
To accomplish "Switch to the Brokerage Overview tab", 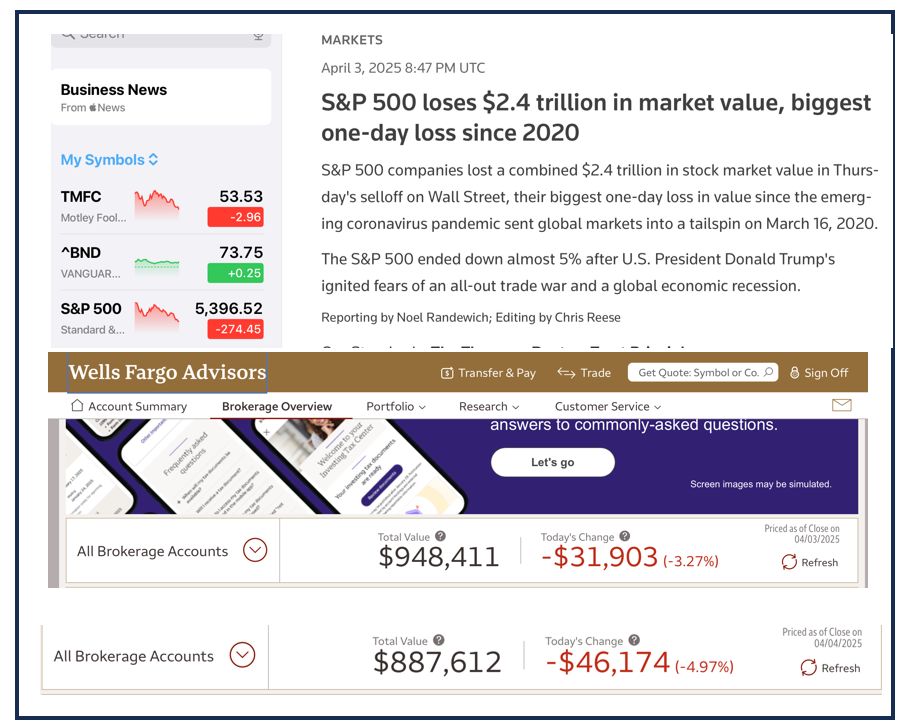I will [x=277, y=407].
